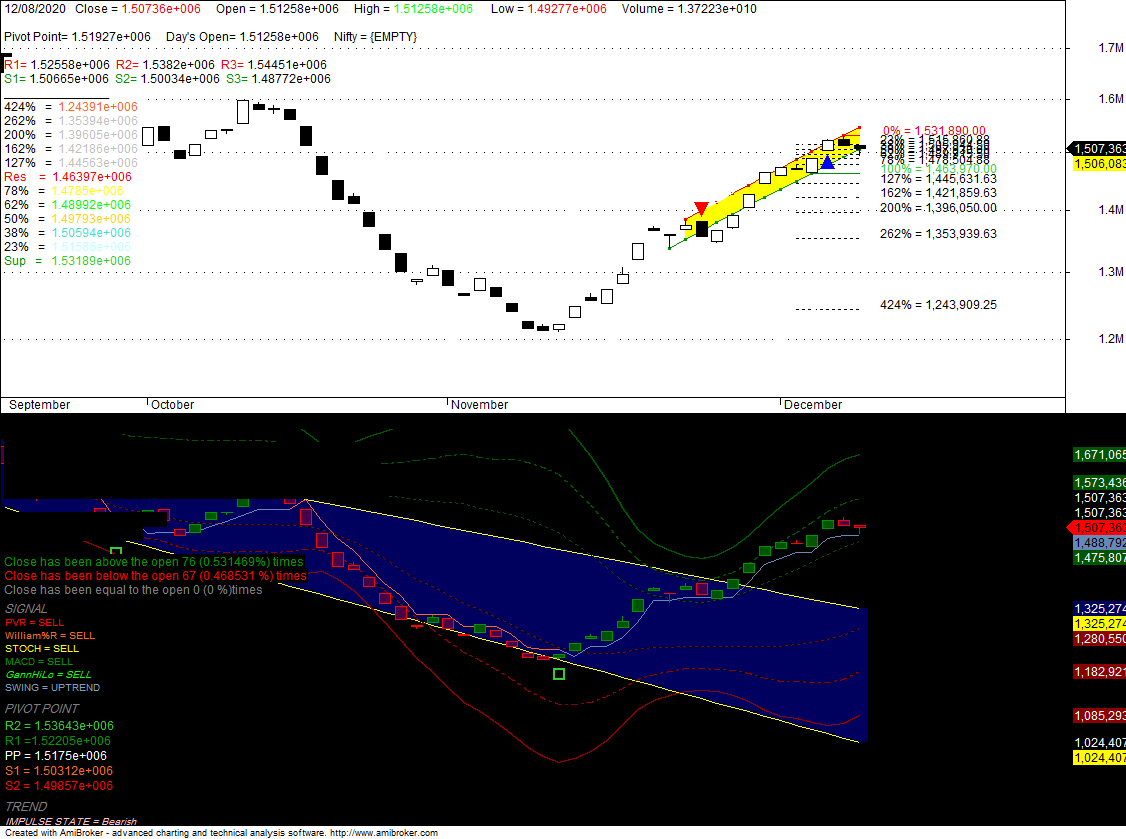Click the 50% = 1.49793e+006 retracement row
Viewport: 1126px width, 839px height.
68,219
